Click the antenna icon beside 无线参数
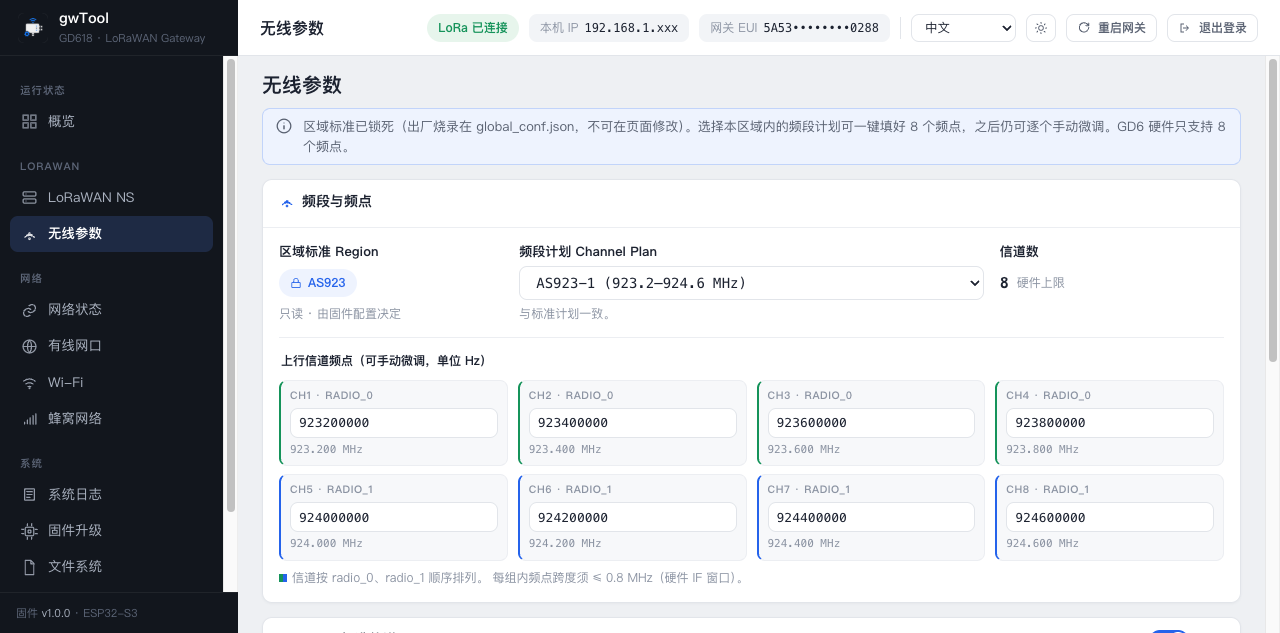1280x633 pixels. 29,234
